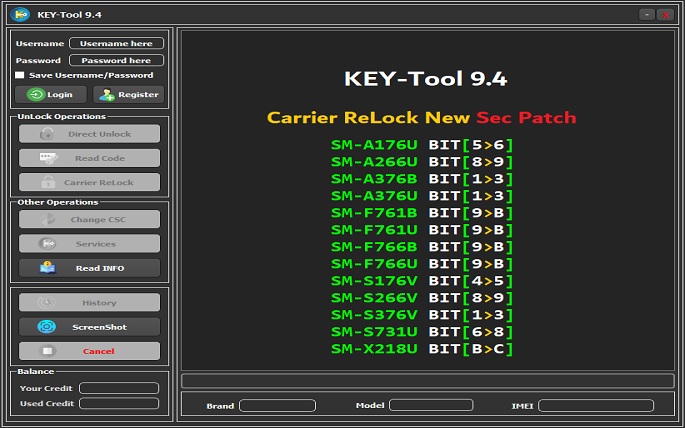Click the BIT[4>5] value
Image resolution: width=685 pixels, height=428 pixels.
click(x=471, y=281)
